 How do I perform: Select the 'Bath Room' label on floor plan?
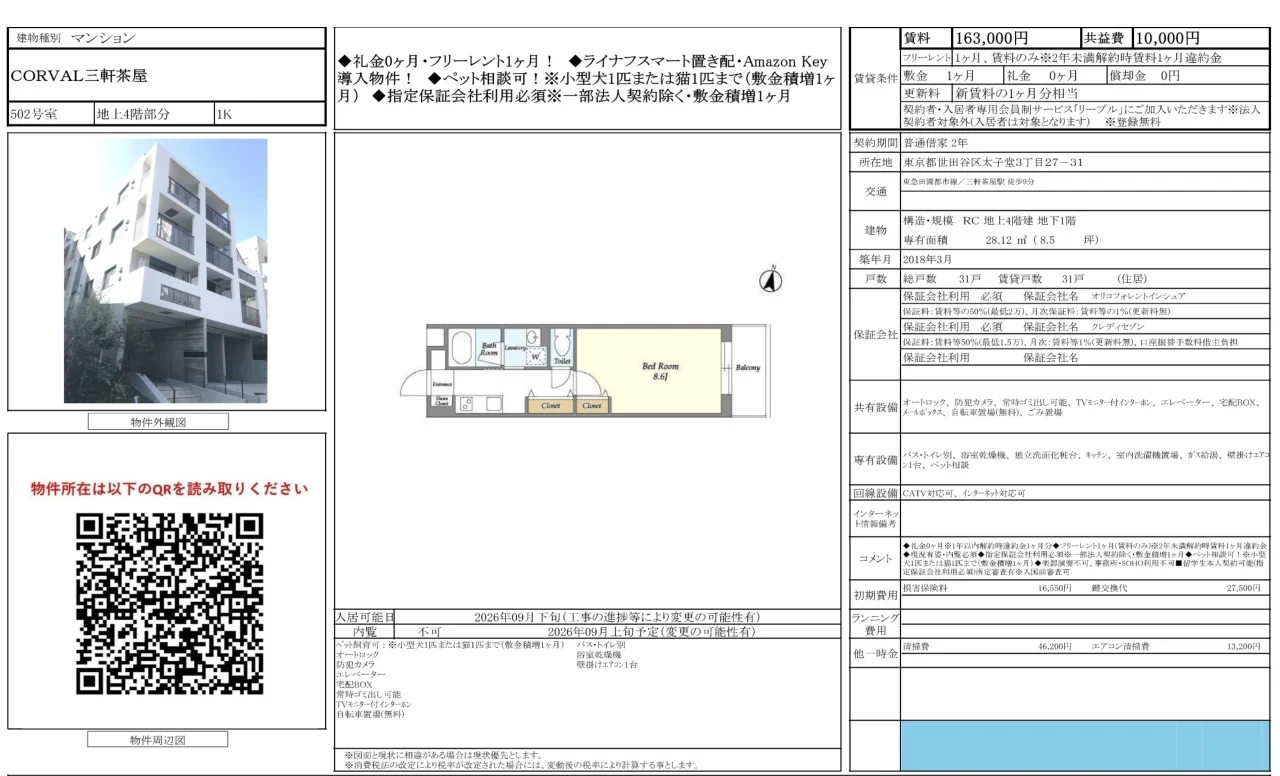[x=488, y=350]
